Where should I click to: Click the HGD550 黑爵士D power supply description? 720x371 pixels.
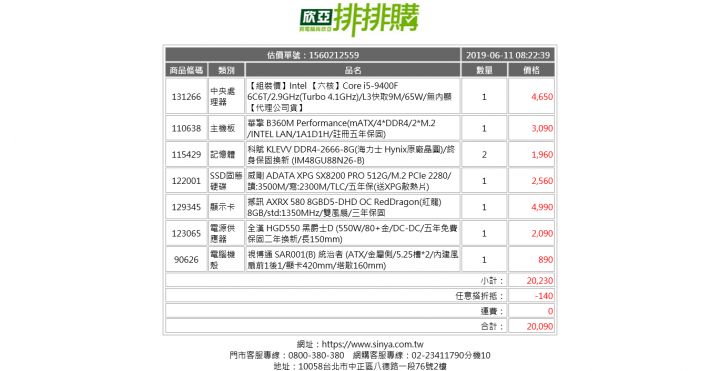pyautogui.click(x=352, y=233)
